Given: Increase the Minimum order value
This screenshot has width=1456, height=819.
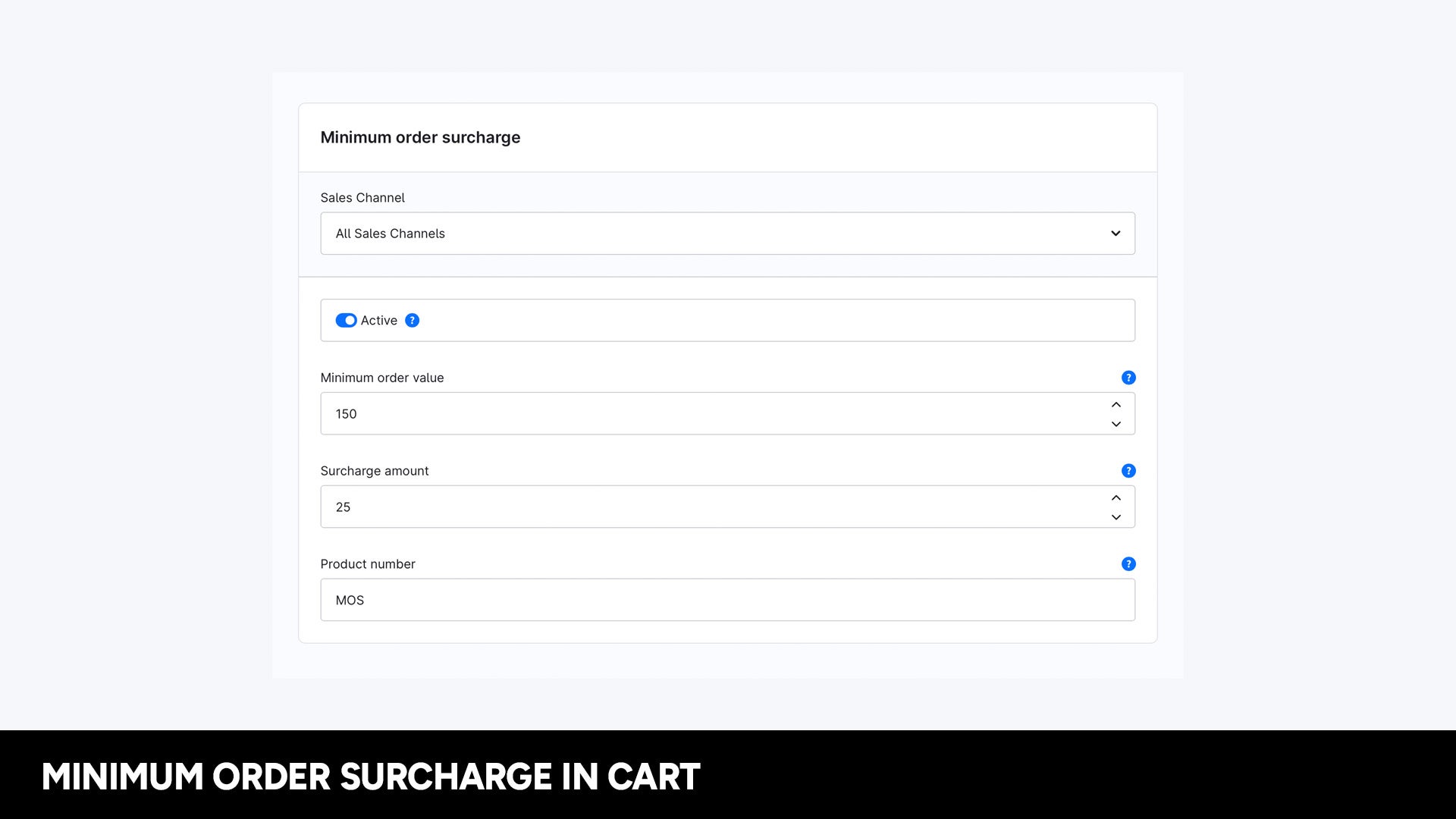Looking at the screenshot, I should pyautogui.click(x=1116, y=404).
